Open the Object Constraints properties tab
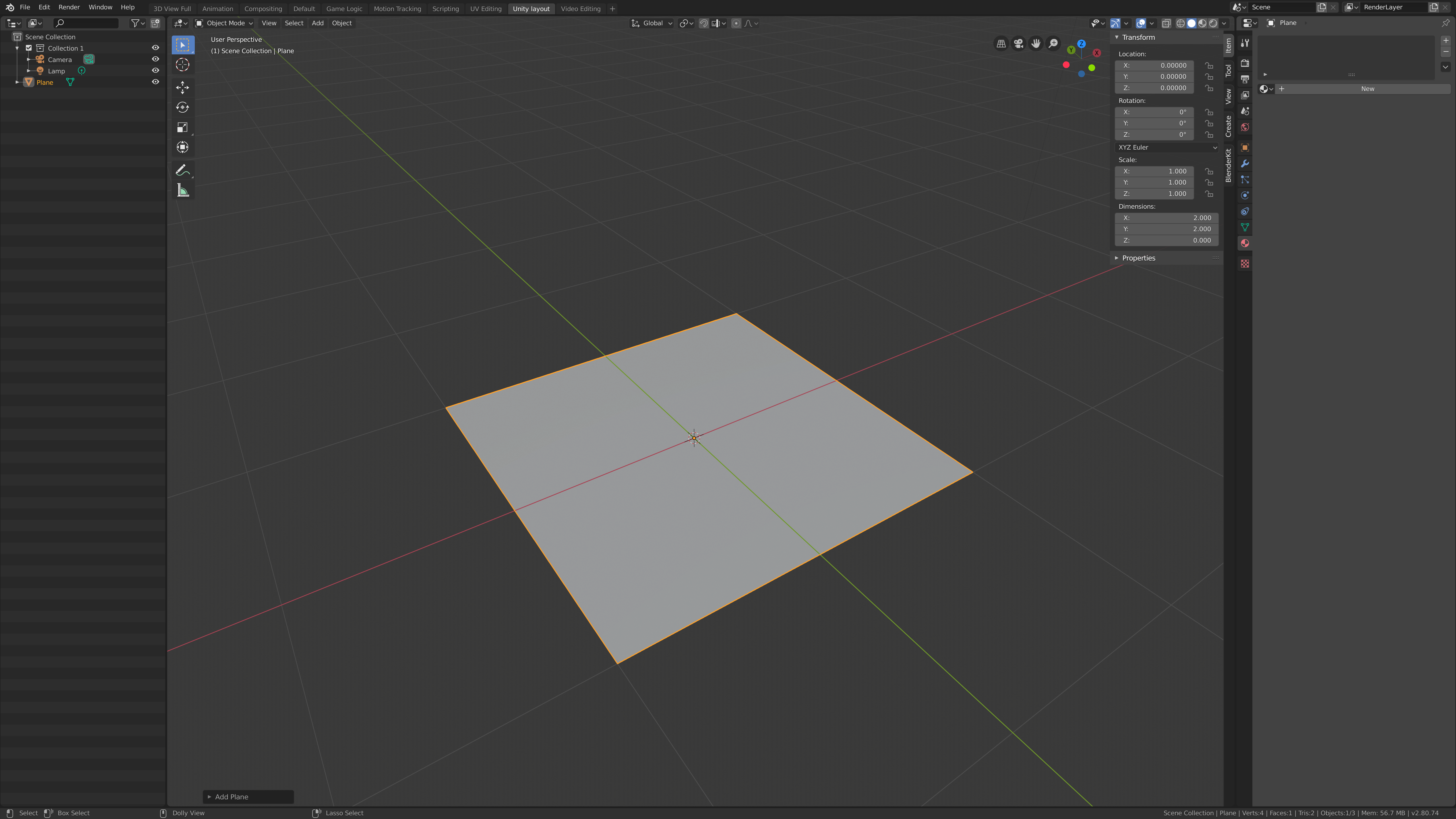Viewport: 1456px width, 819px height. tap(1245, 211)
